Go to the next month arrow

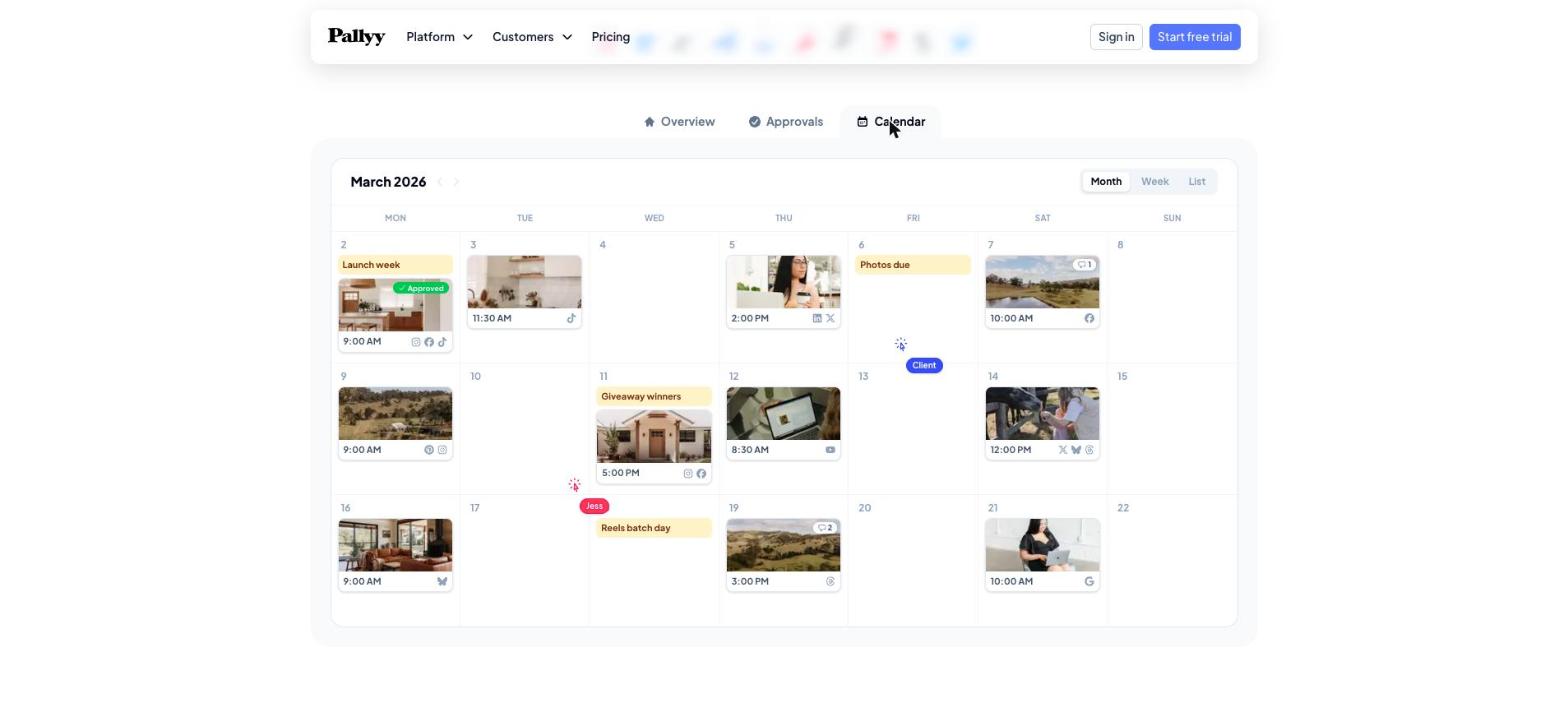click(x=457, y=182)
